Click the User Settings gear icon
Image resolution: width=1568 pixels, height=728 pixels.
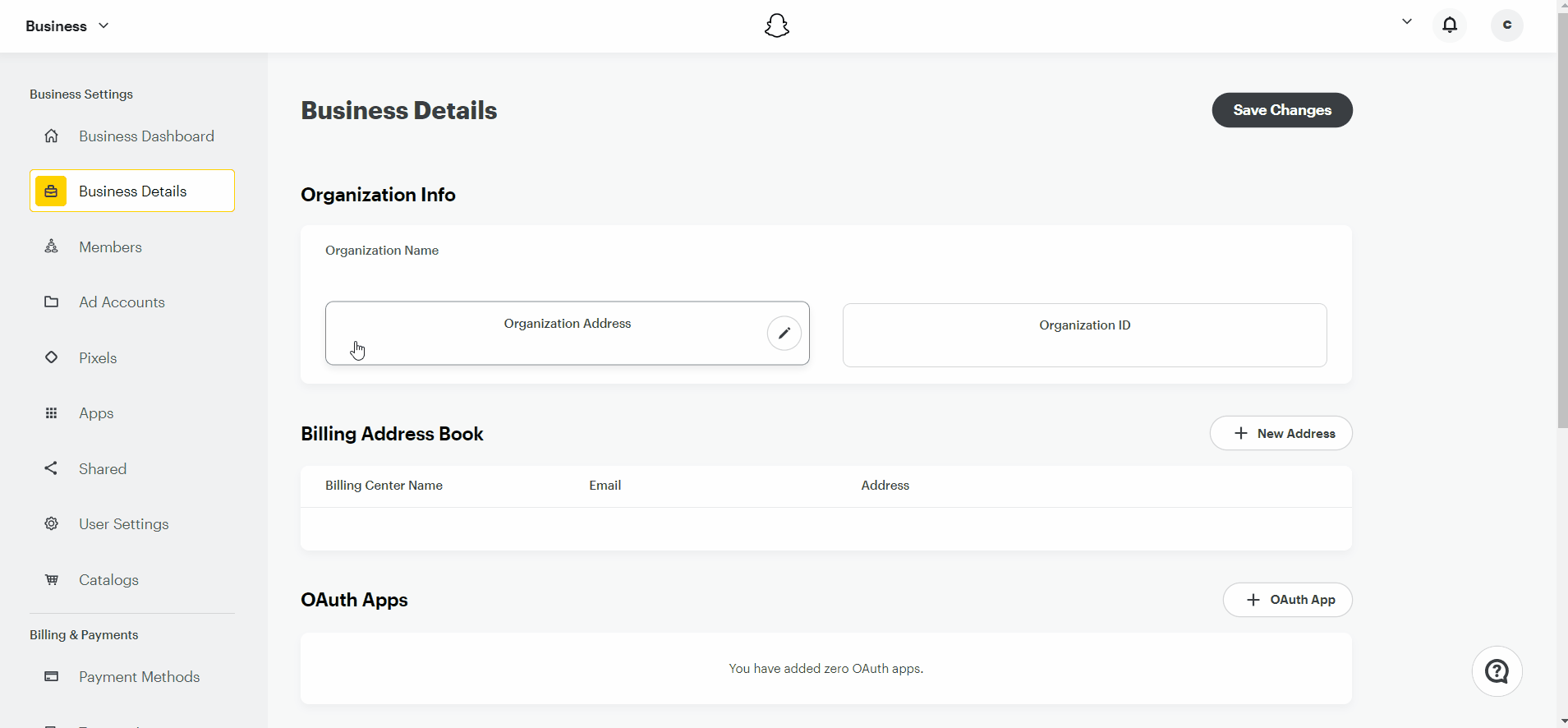click(51, 523)
